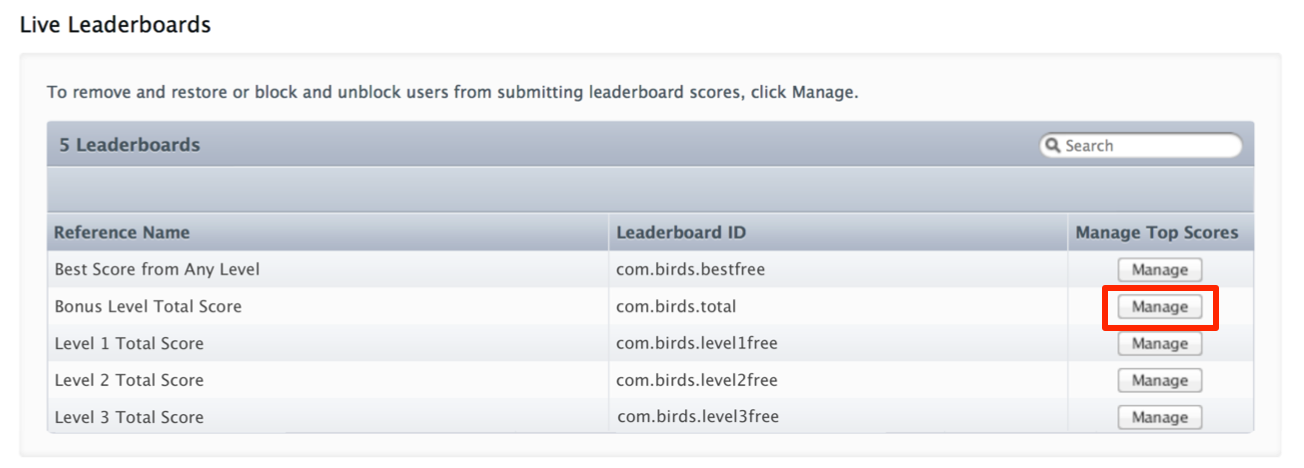Select the 'Bonus Level Total Score' row name

click(148, 307)
